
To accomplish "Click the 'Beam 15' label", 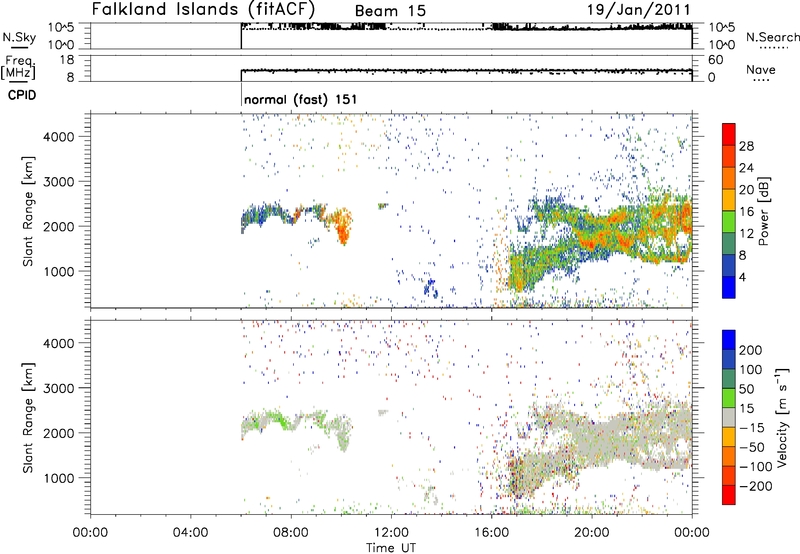I will coord(390,11).
